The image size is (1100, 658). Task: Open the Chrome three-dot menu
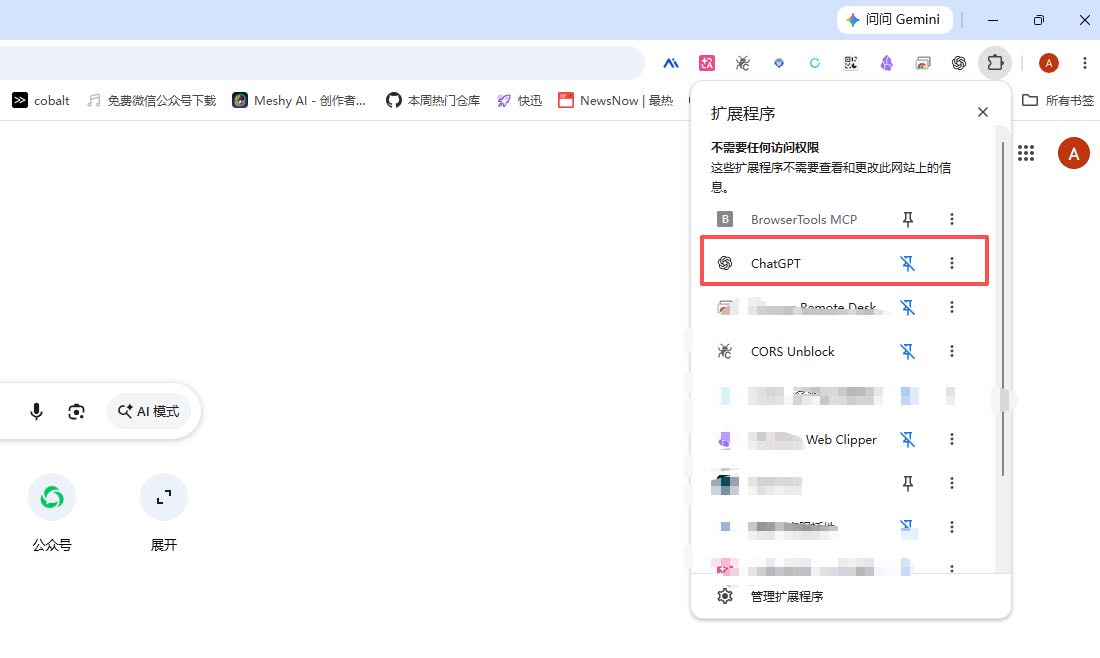pyautogui.click(x=1085, y=63)
